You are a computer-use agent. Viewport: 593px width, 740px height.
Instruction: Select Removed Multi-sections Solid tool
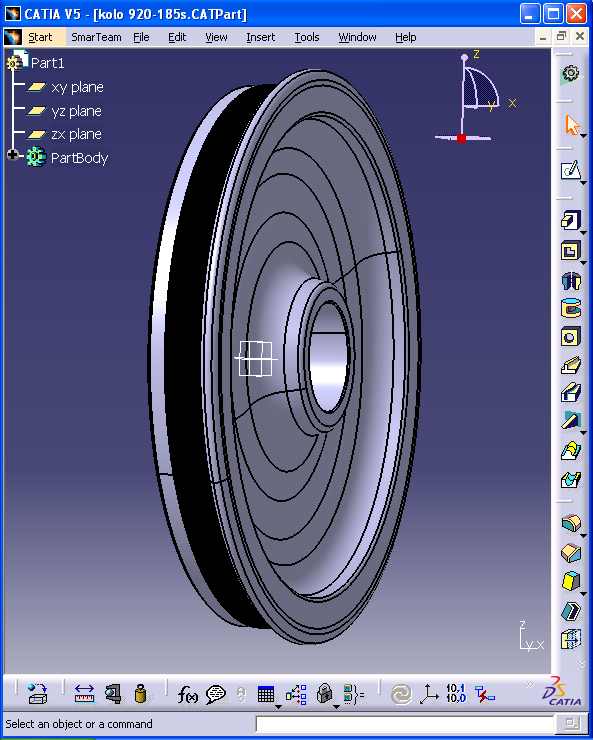coord(570,480)
